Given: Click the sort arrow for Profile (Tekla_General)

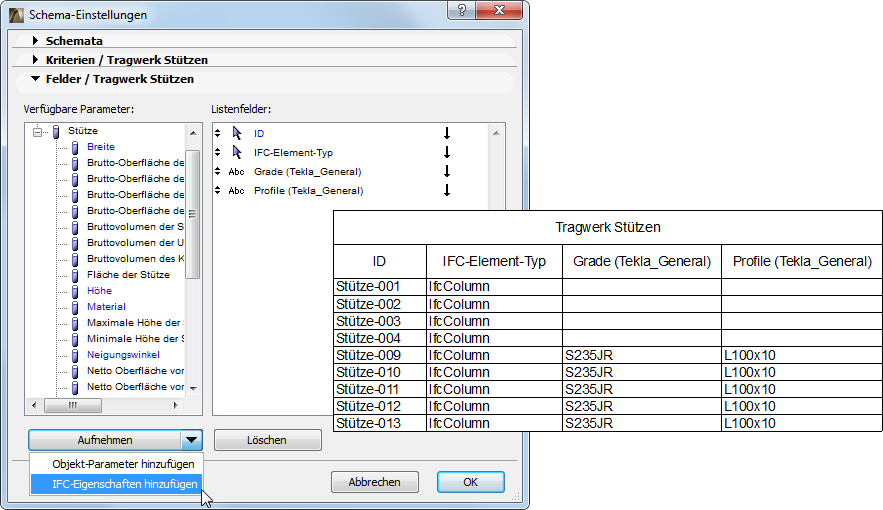Looking at the screenshot, I should pos(447,190).
